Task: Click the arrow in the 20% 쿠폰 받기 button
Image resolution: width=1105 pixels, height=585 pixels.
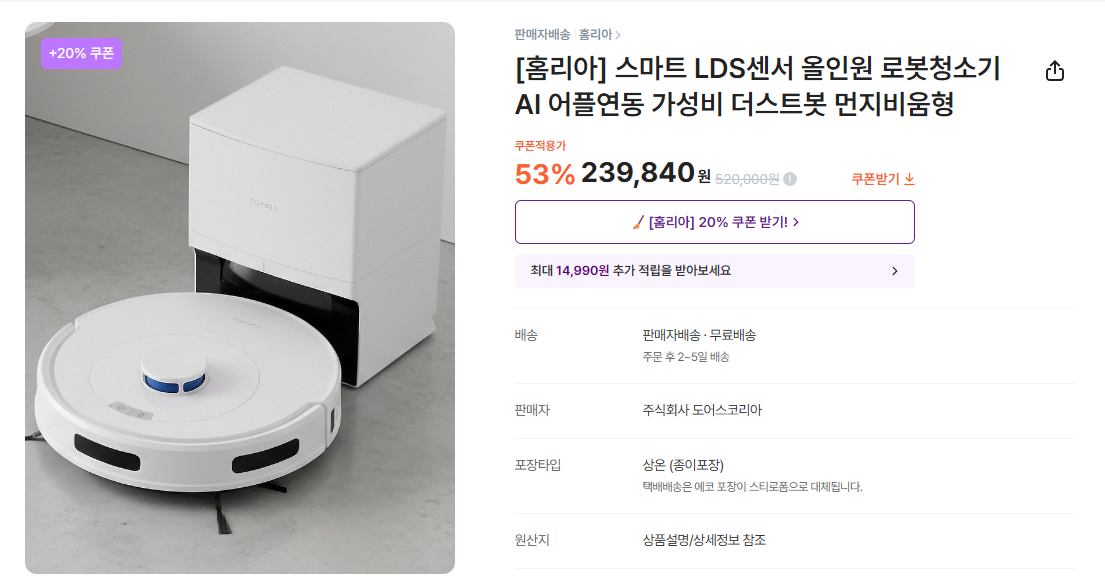Action: coord(795,222)
